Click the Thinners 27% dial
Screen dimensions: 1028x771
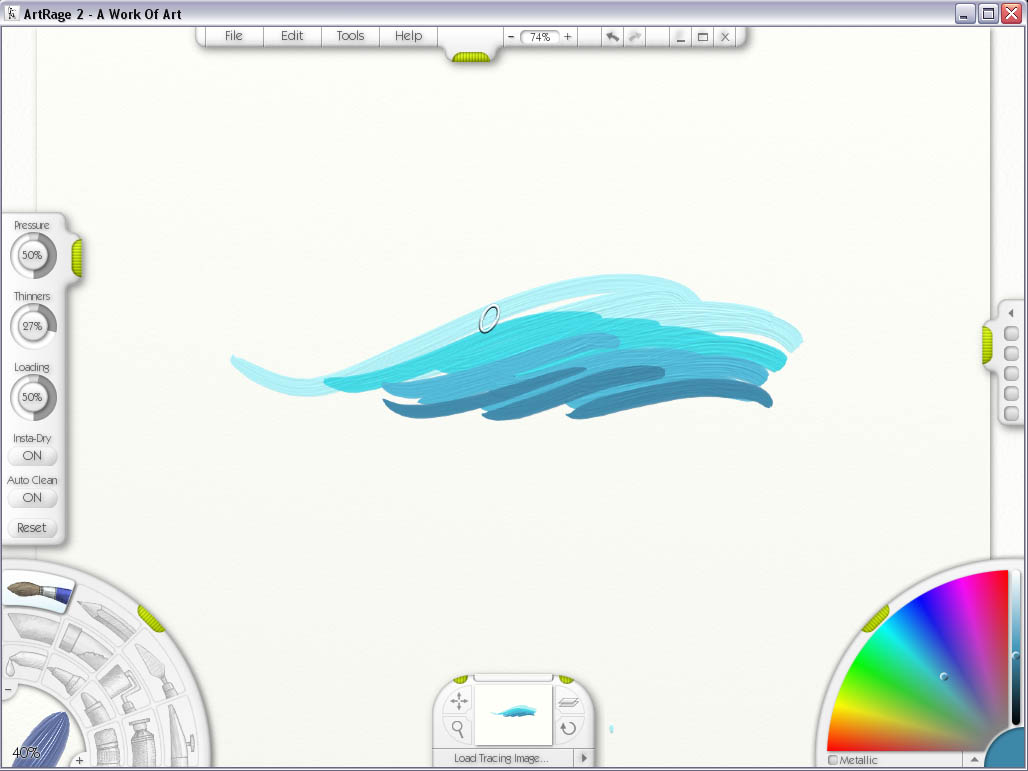pos(33,326)
